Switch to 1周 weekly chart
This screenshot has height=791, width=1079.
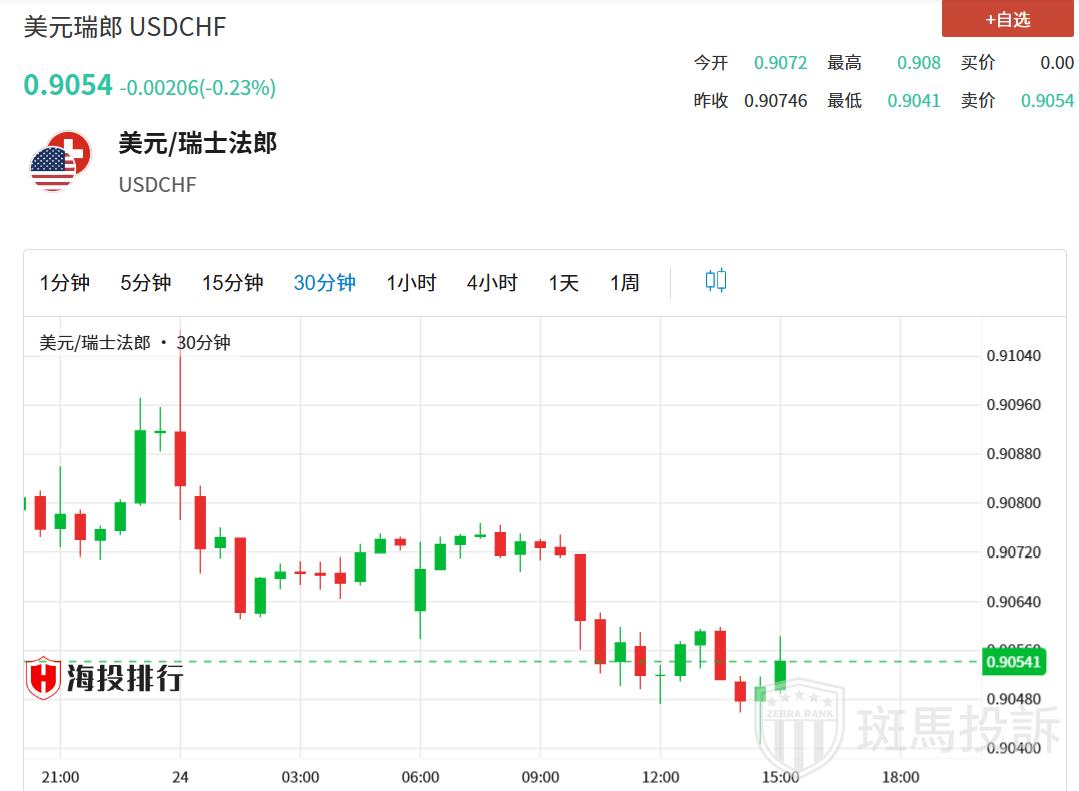624,283
